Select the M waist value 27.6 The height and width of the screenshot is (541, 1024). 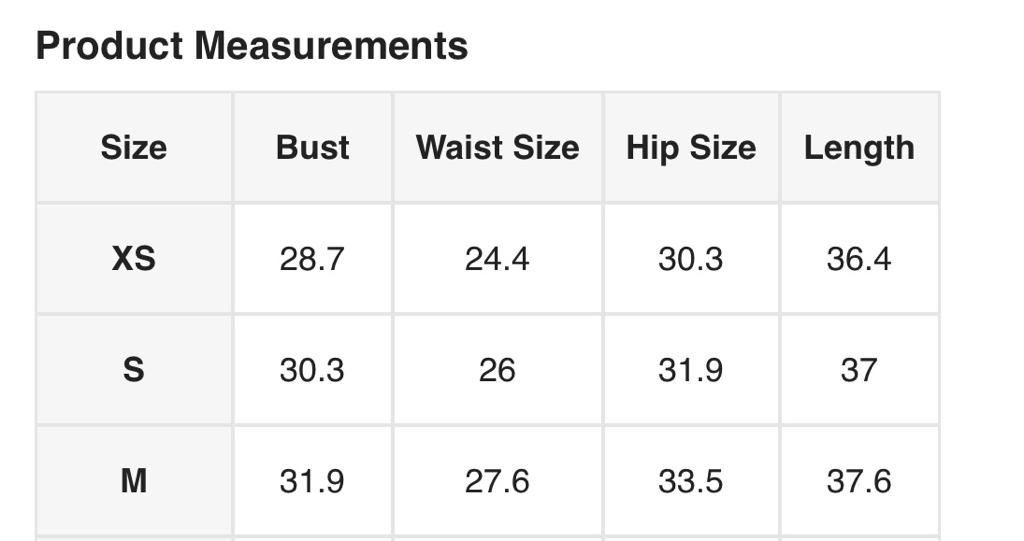click(497, 481)
